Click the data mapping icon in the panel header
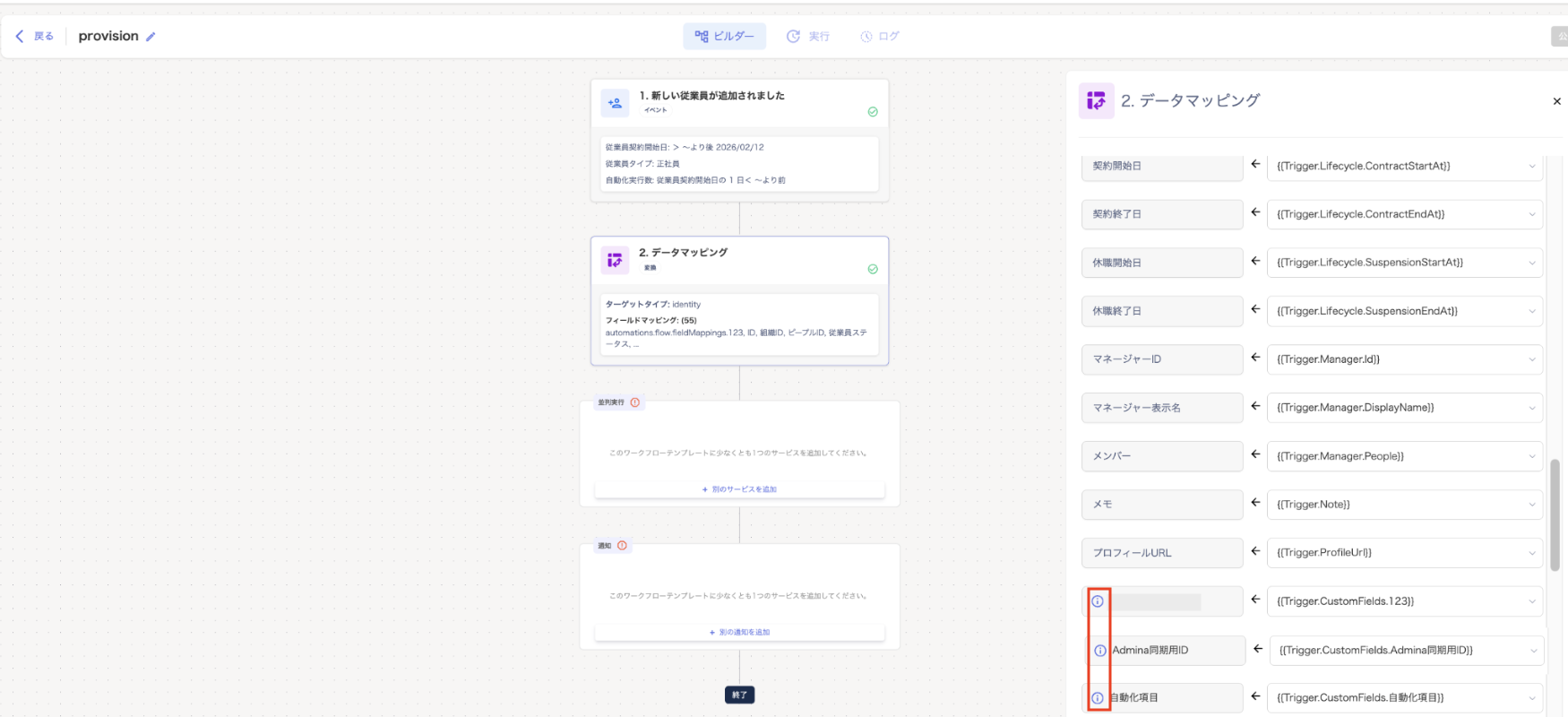The image size is (1568, 717). pos(1097,101)
